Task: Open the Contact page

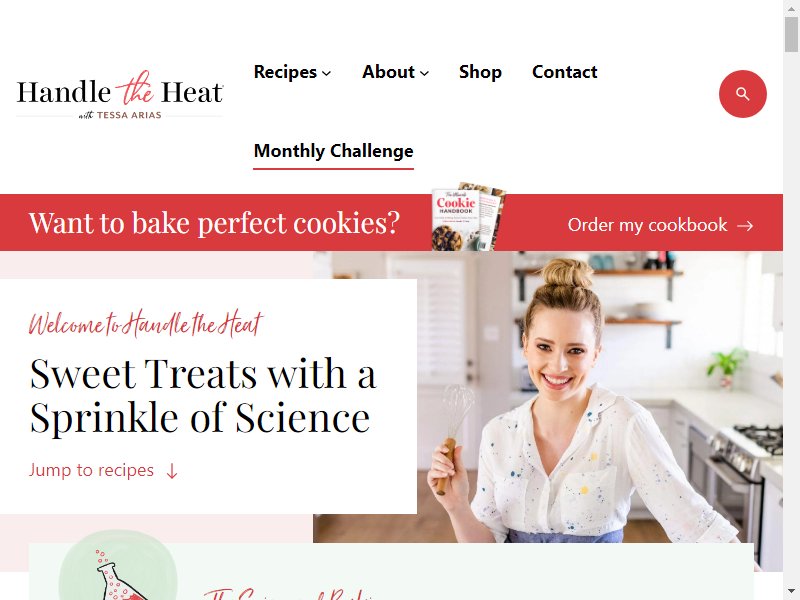Action: pyautogui.click(x=564, y=72)
